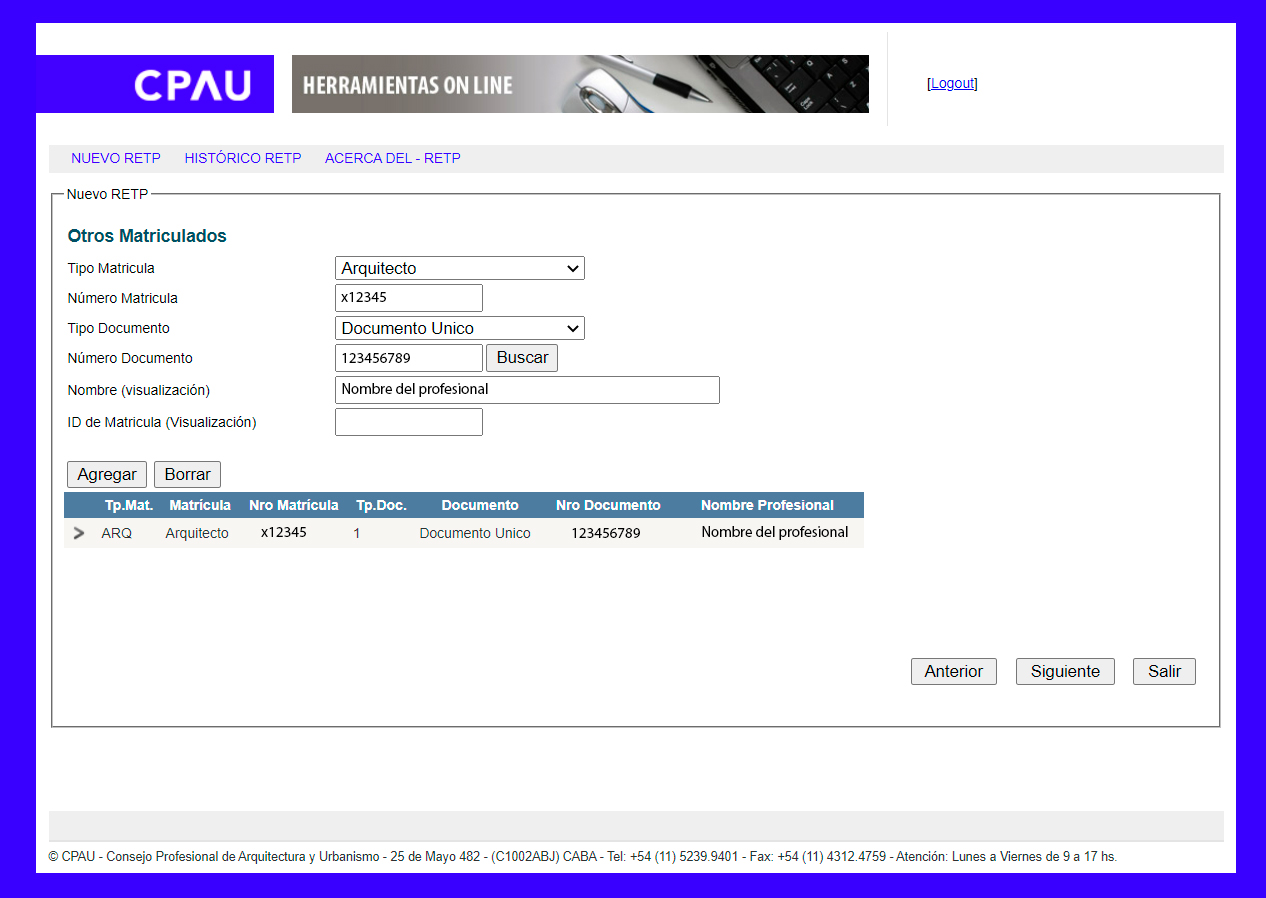Click the Documento Unico table cell
The image size is (1266, 898).
point(475,533)
